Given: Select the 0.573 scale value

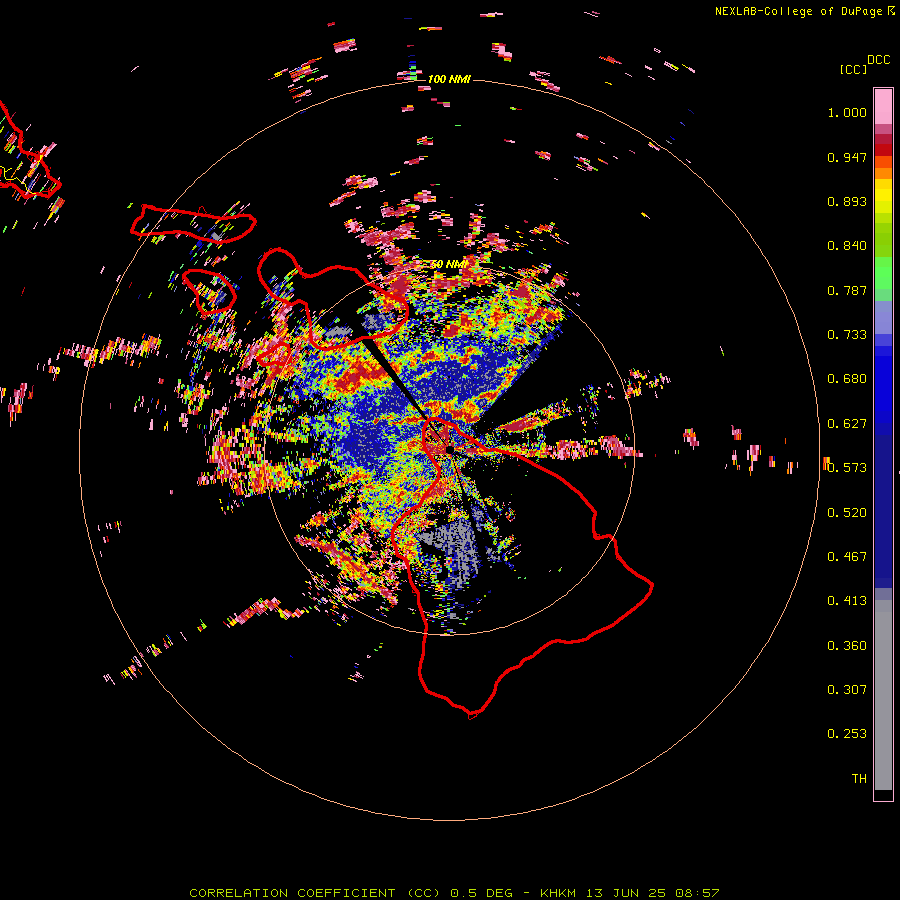Looking at the screenshot, I should [847, 468].
